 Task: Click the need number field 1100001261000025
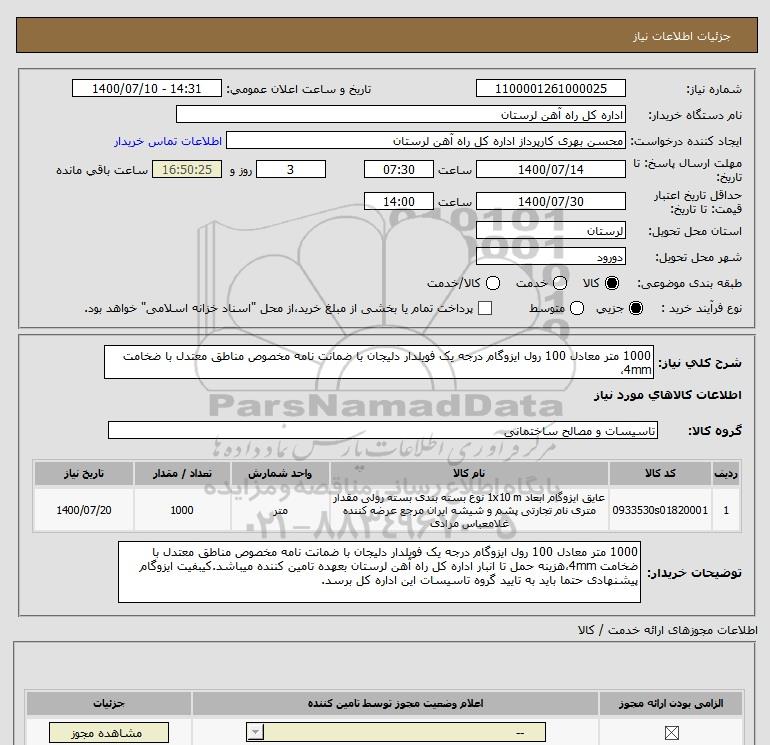(550, 88)
